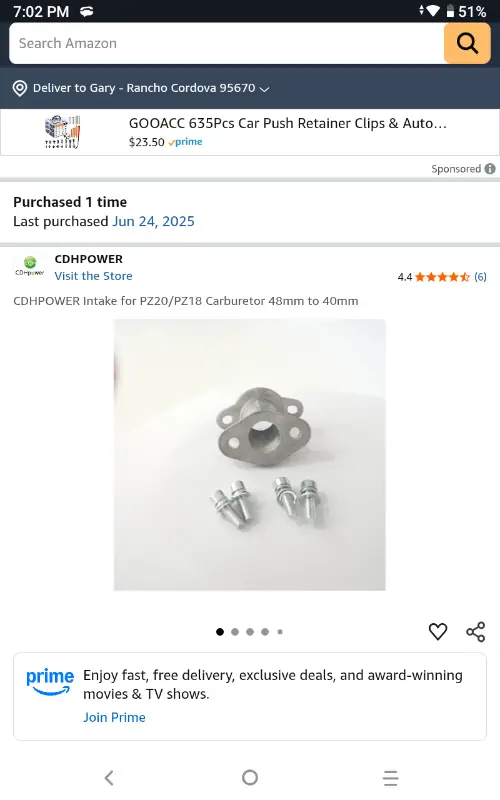The image size is (500, 800).
Task: Select the third image carousel dot
Action: (250, 632)
